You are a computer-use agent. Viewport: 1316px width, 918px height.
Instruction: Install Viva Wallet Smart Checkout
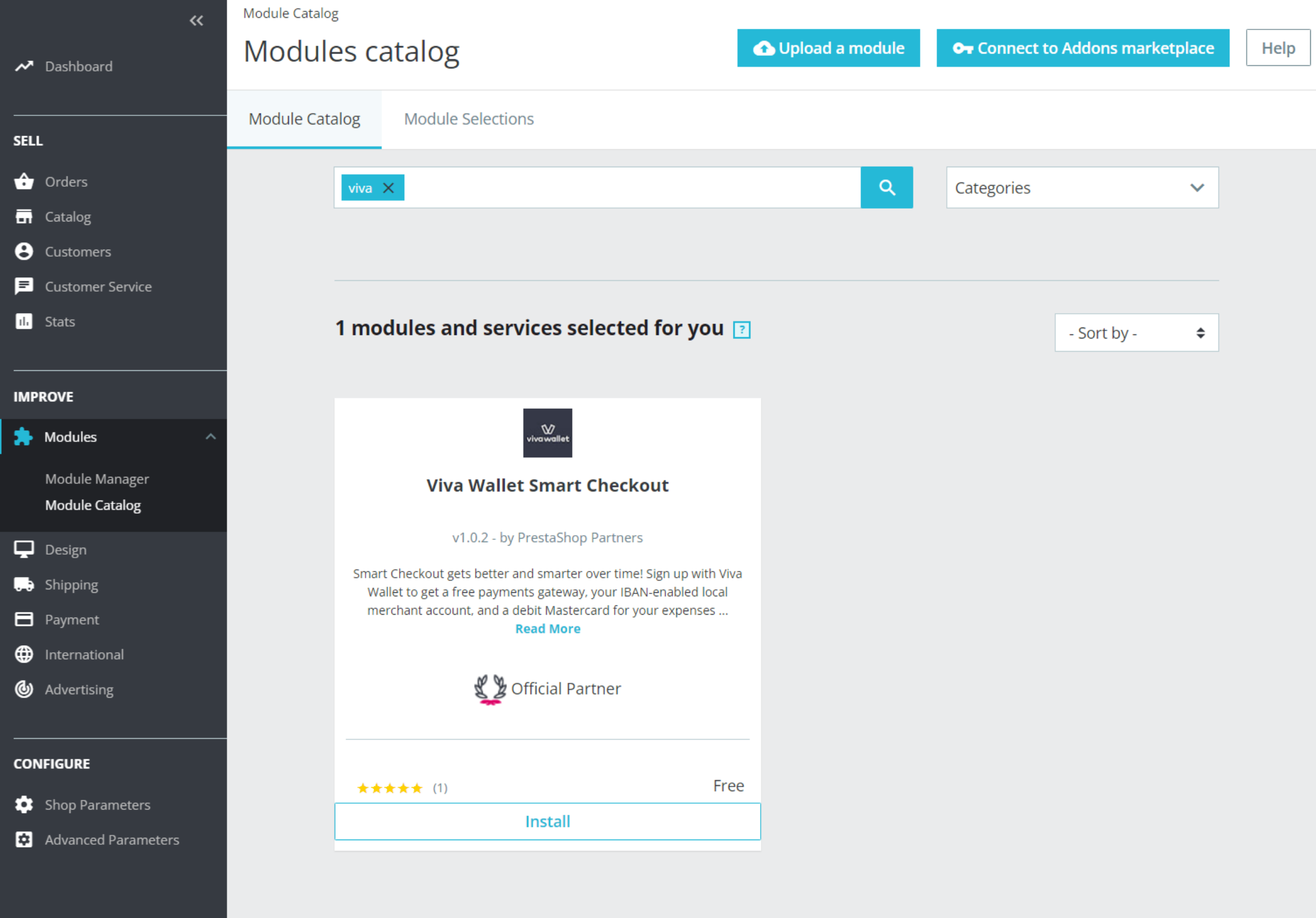tap(547, 821)
